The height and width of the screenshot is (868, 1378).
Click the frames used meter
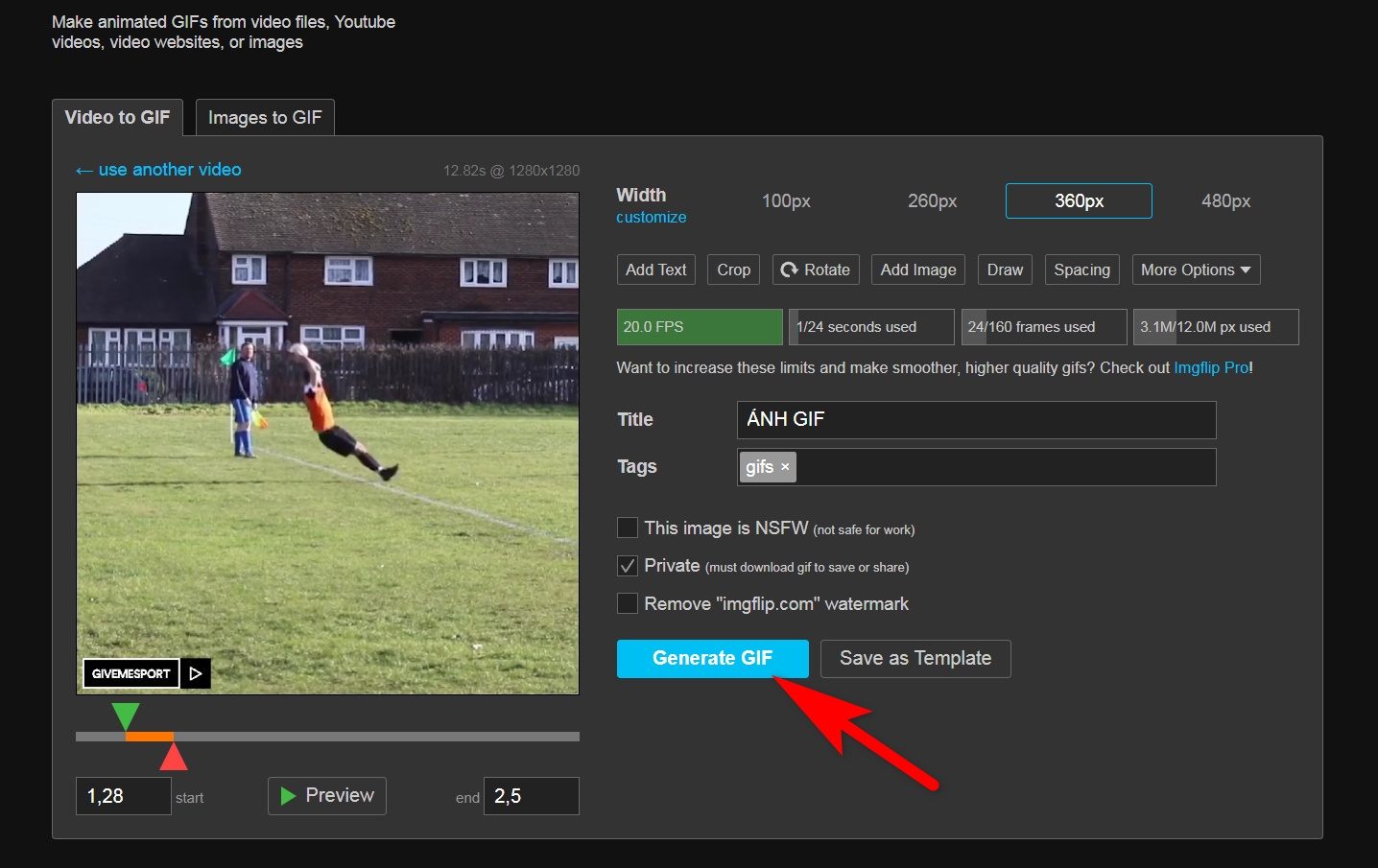(x=1044, y=327)
